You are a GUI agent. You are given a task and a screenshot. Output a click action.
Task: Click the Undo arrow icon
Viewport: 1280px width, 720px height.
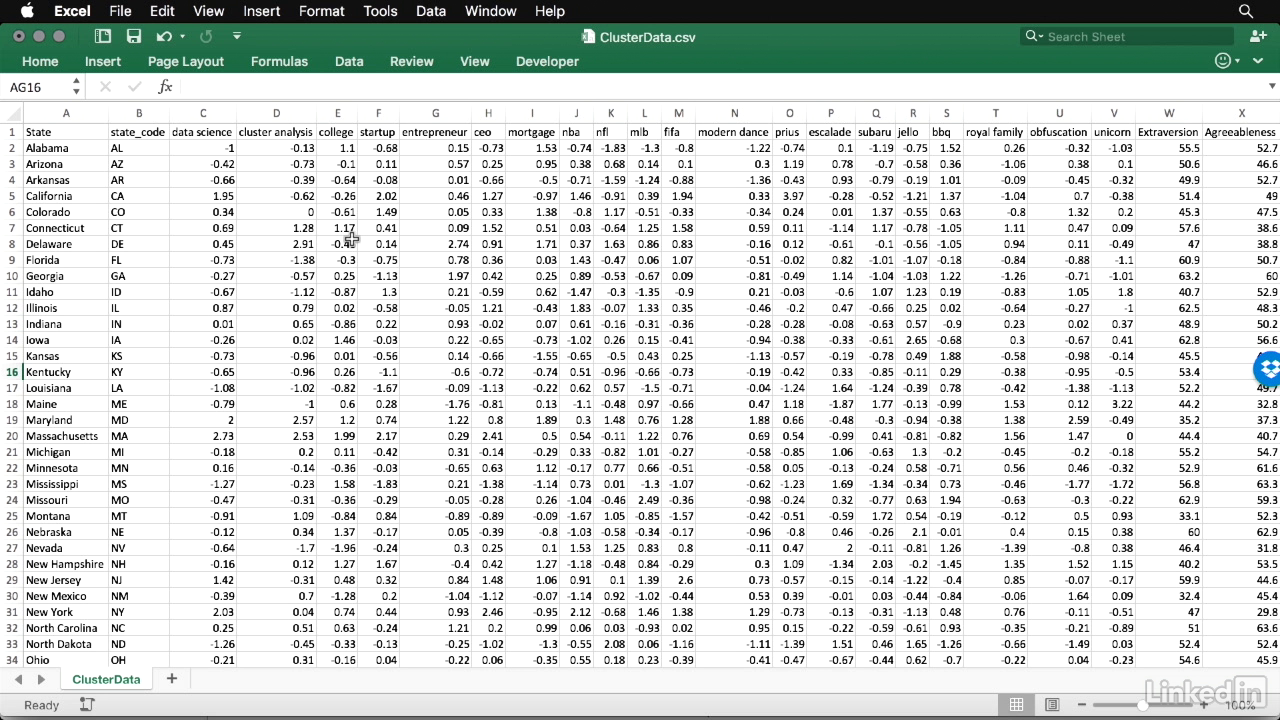pos(164,36)
